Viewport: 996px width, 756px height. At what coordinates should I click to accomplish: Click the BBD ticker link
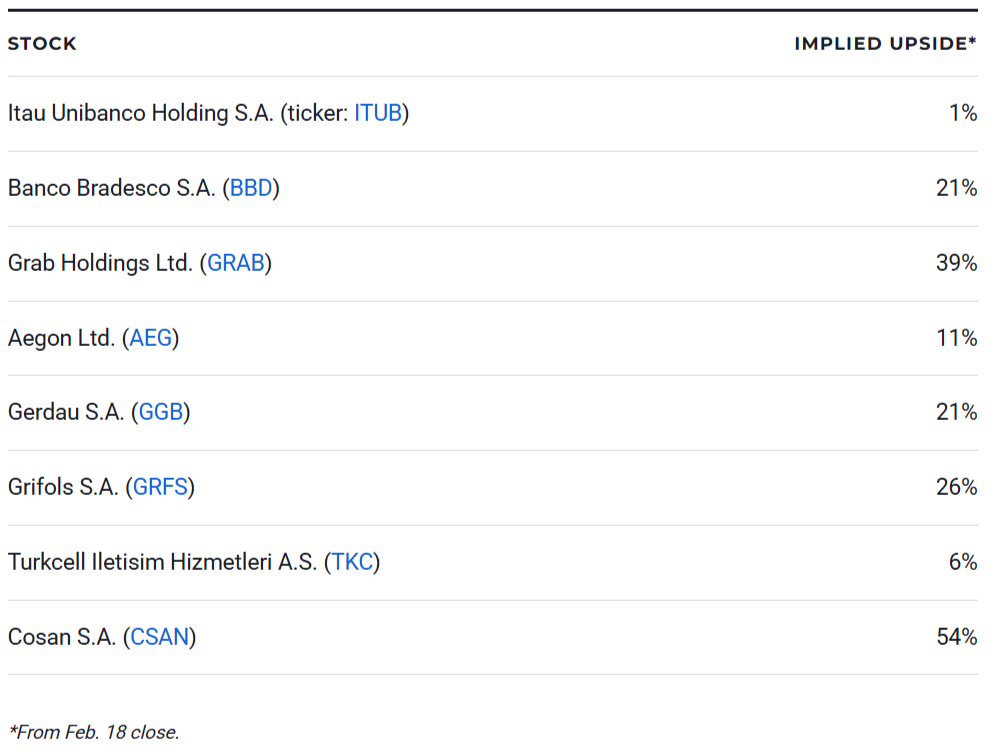[251, 188]
